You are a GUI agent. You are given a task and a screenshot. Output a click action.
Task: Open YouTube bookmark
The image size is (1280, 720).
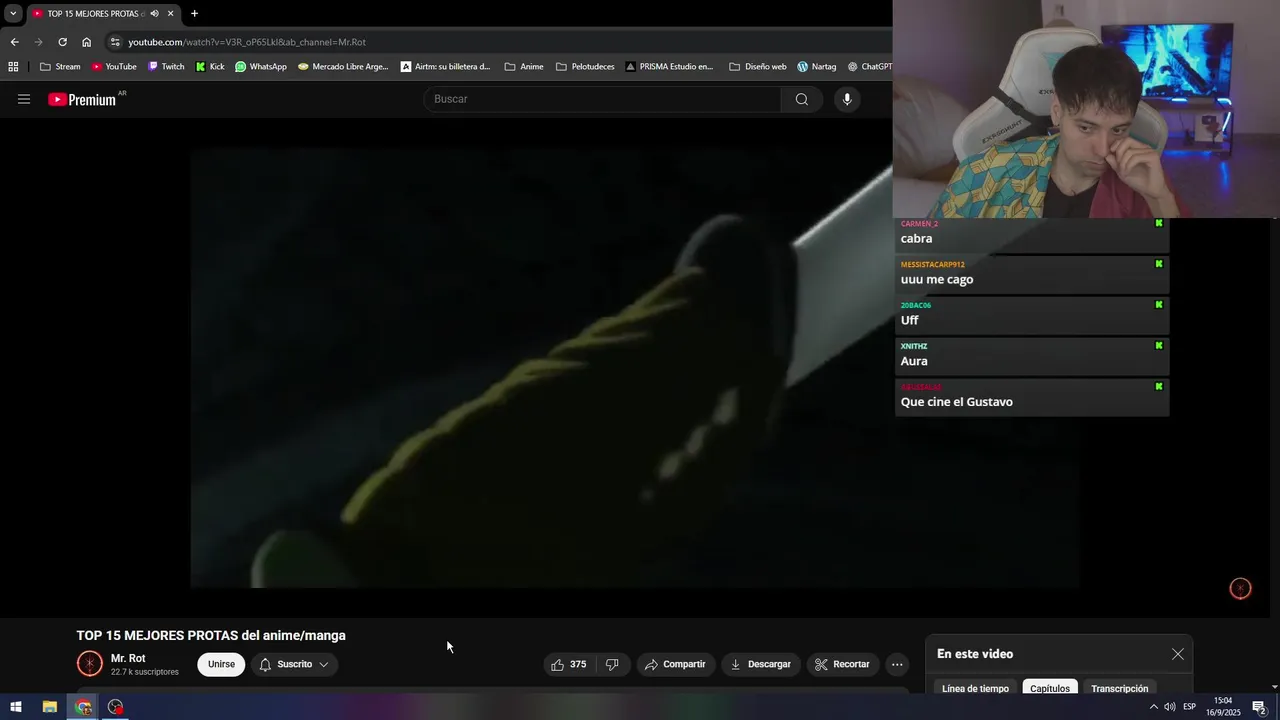(x=113, y=67)
